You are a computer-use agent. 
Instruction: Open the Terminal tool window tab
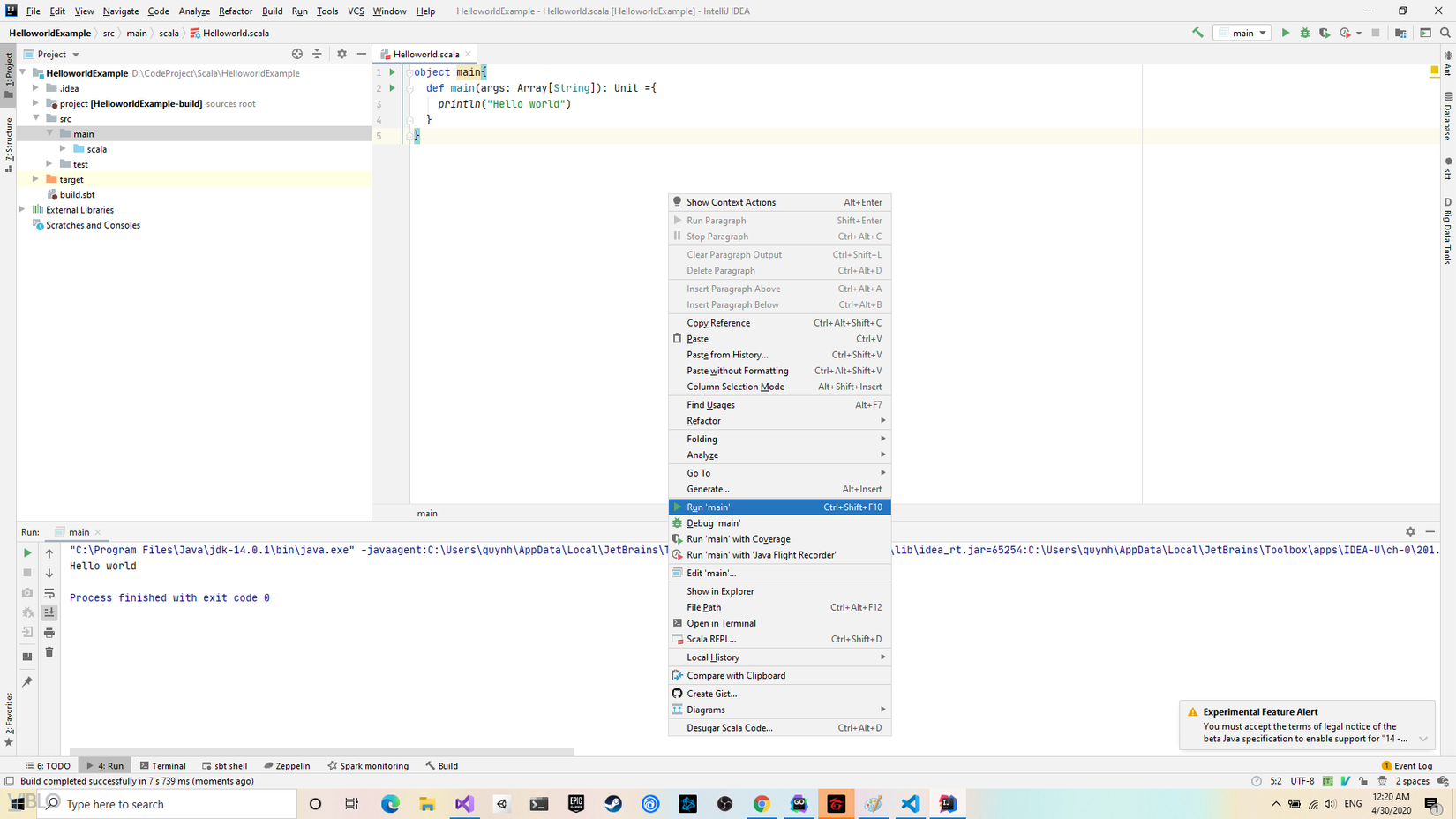pos(163,765)
